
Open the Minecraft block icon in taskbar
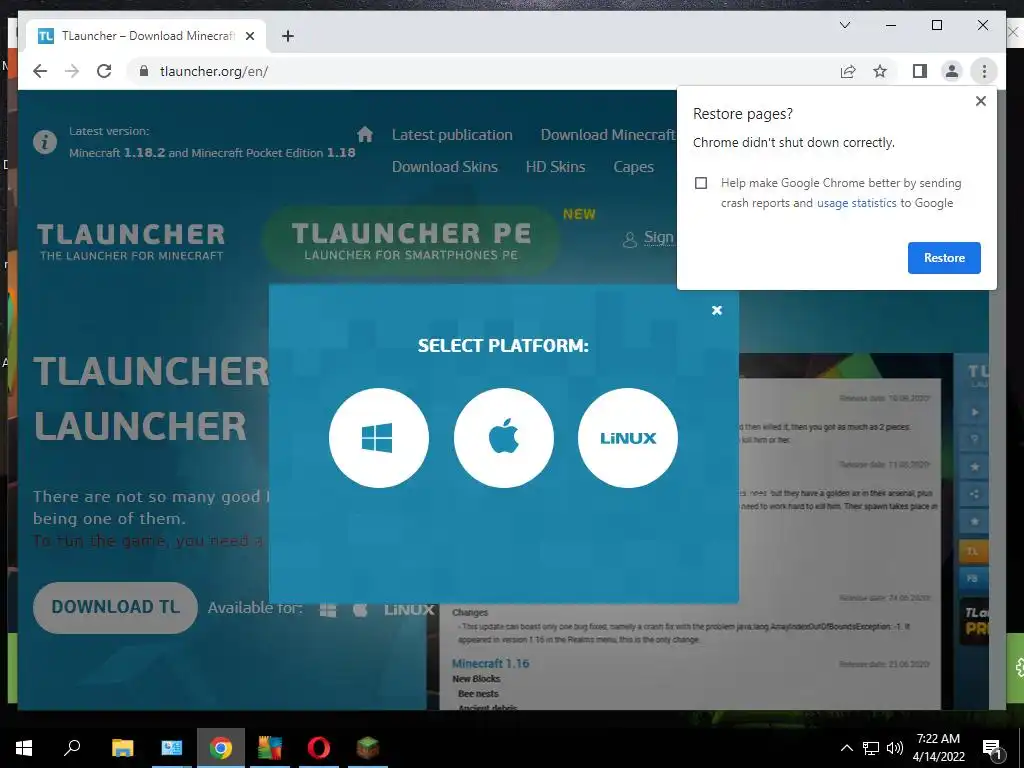pyautogui.click(x=368, y=748)
